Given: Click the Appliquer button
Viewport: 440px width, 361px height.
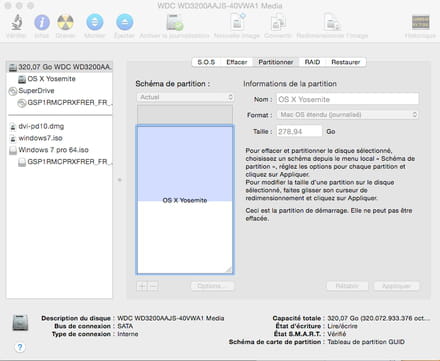Looking at the screenshot, I should pyautogui.click(x=396, y=286).
